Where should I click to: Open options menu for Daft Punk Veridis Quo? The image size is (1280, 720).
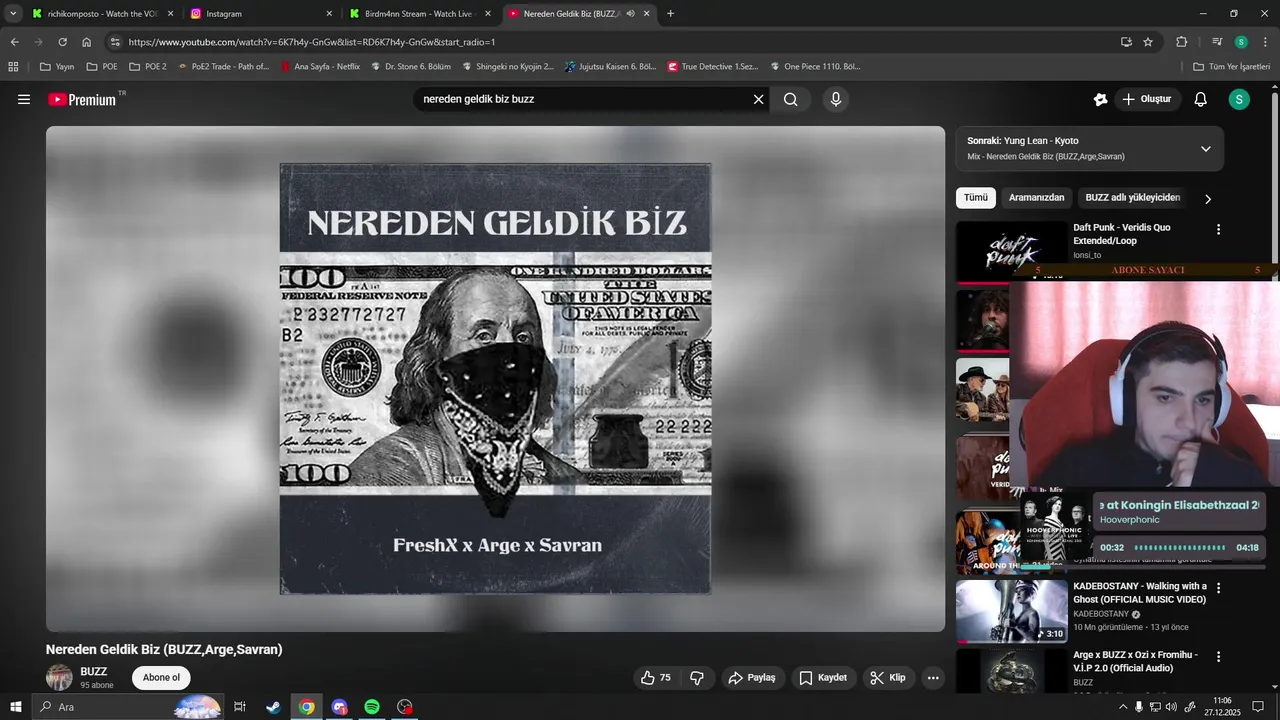pyautogui.click(x=1218, y=230)
